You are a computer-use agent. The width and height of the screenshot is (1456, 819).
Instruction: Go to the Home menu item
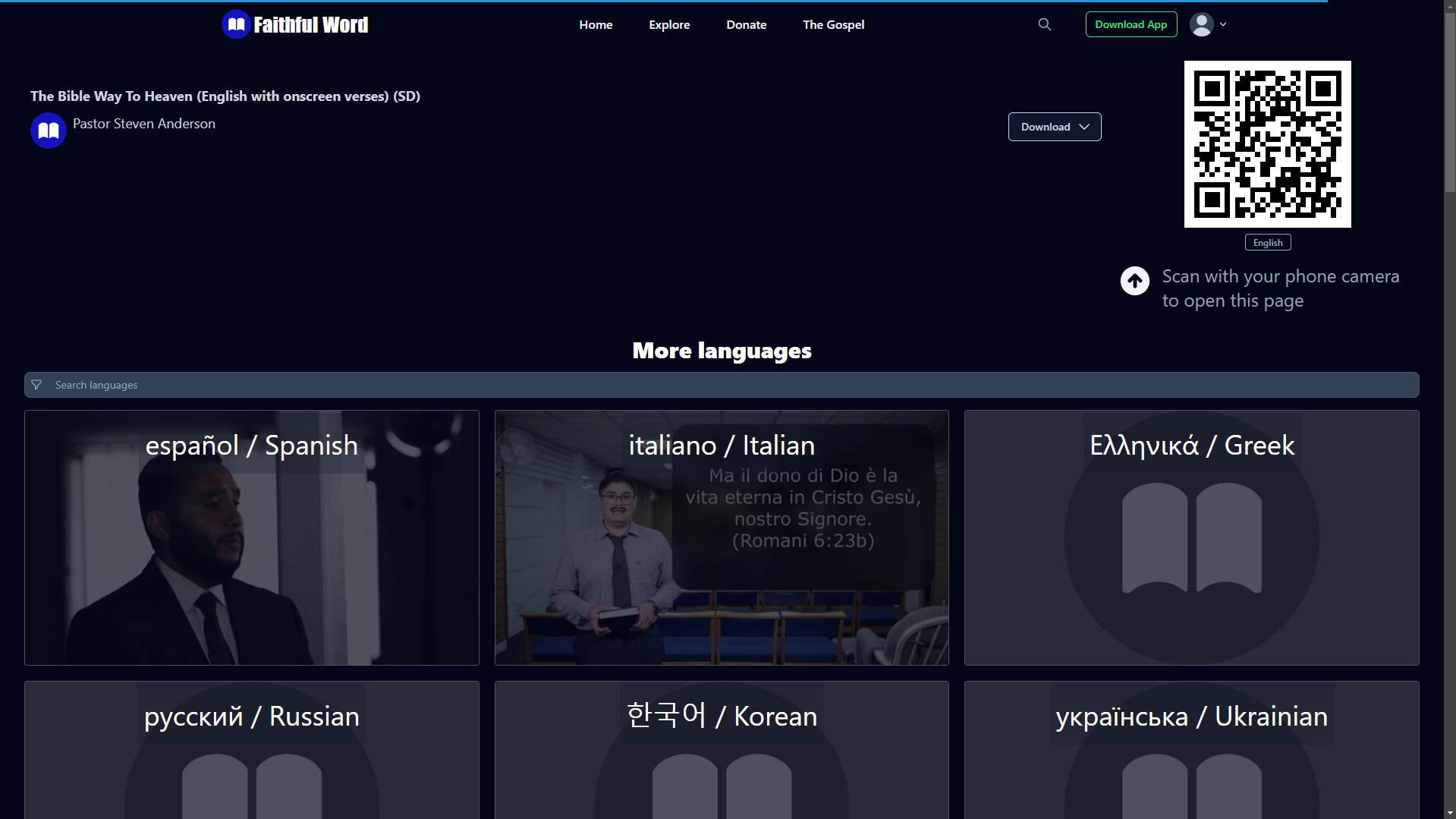(x=596, y=24)
